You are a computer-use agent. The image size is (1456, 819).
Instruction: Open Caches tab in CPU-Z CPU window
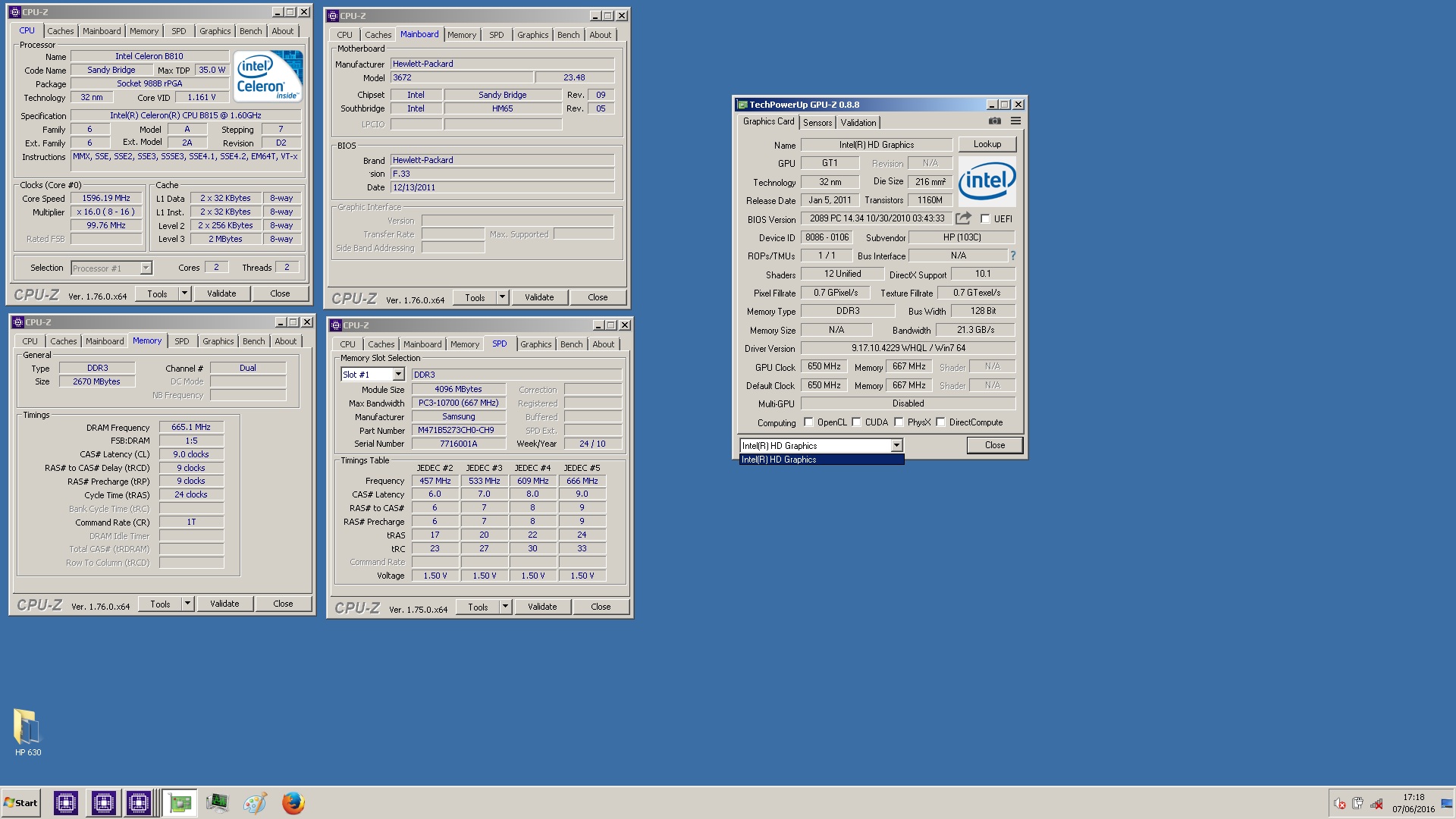pyautogui.click(x=61, y=31)
